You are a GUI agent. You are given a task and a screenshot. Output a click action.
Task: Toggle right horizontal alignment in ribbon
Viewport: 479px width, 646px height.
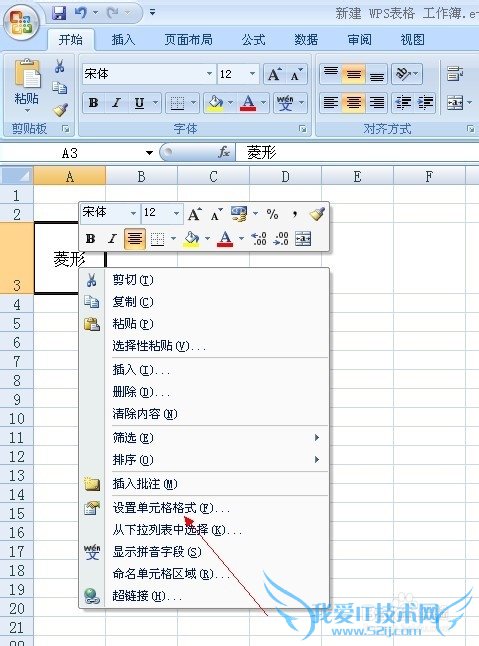click(376, 103)
